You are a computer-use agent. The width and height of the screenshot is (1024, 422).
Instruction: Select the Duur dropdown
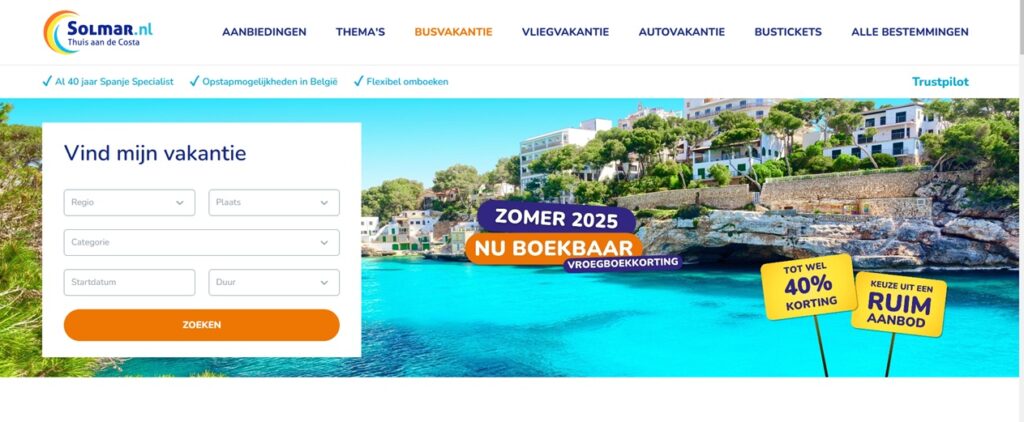[x=274, y=282]
